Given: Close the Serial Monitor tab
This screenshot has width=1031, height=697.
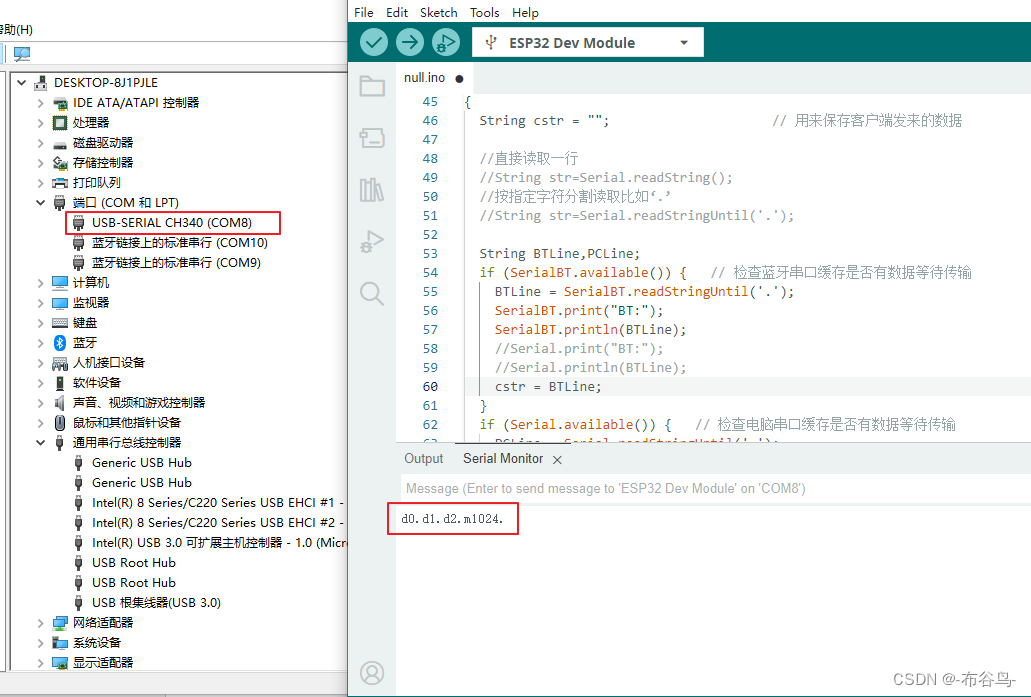Looking at the screenshot, I should point(558,459).
